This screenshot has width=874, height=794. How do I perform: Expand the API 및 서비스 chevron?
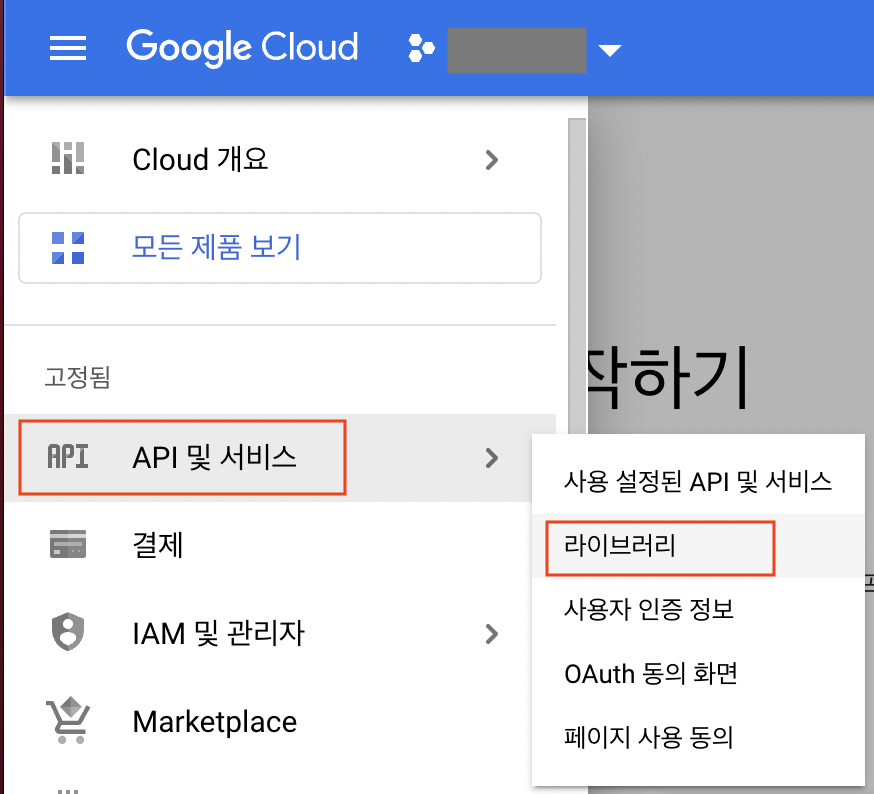pos(491,458)
